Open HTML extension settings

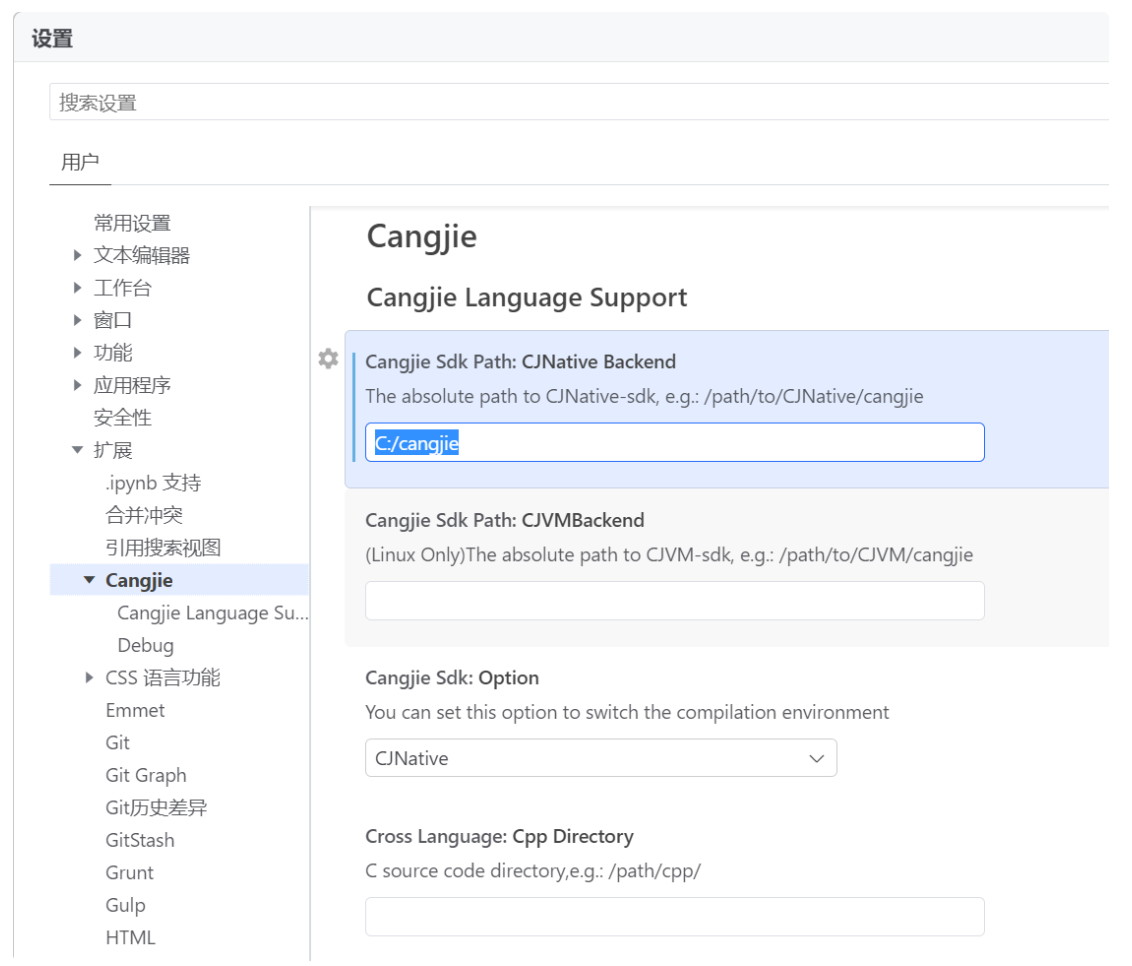pos(131,938)
